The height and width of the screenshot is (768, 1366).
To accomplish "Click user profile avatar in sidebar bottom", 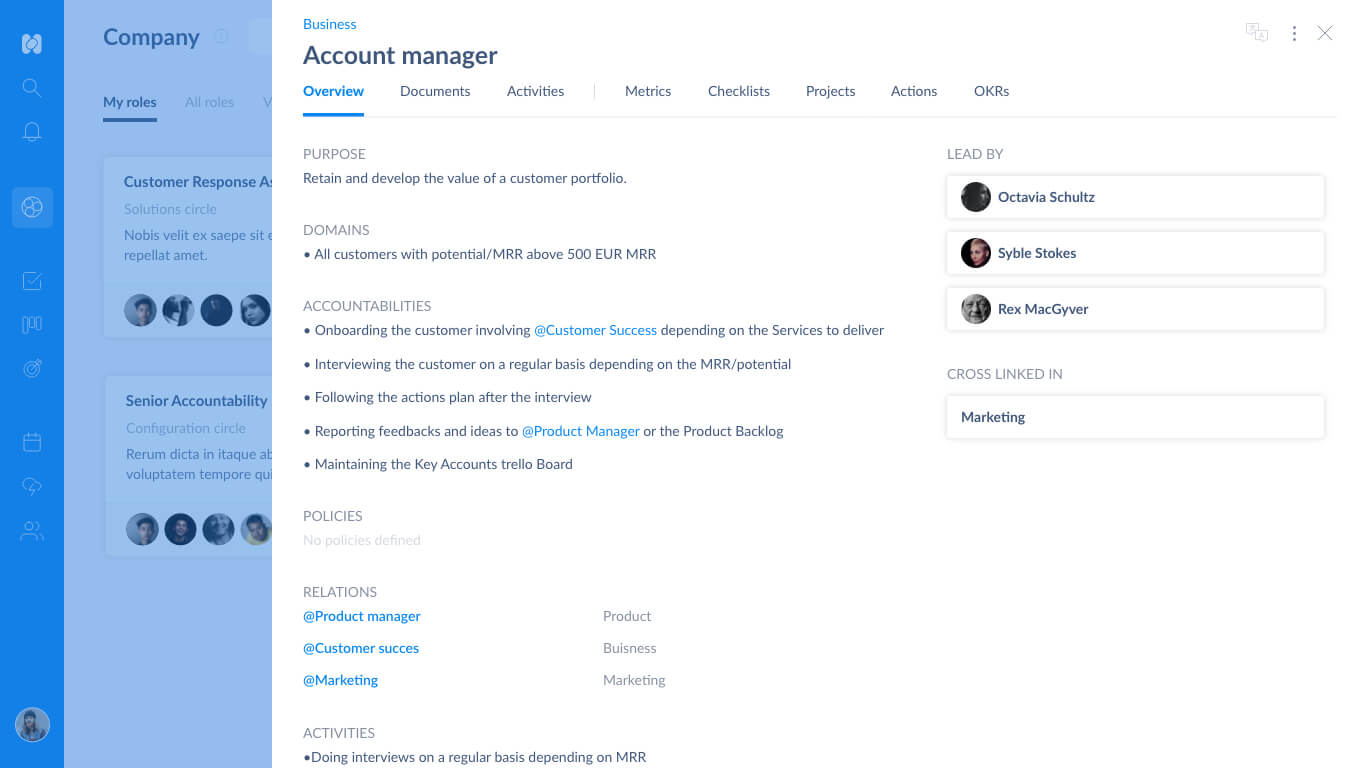I will (x=32, y=725).
